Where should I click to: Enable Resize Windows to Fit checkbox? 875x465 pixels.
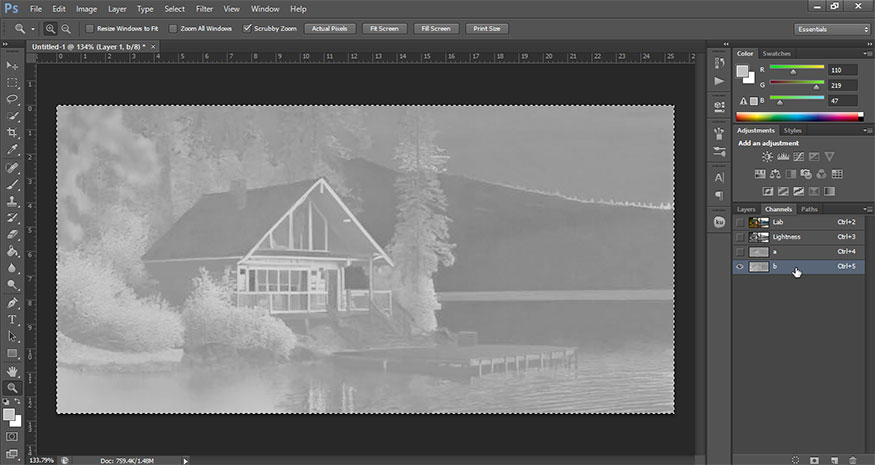[91, 29]
